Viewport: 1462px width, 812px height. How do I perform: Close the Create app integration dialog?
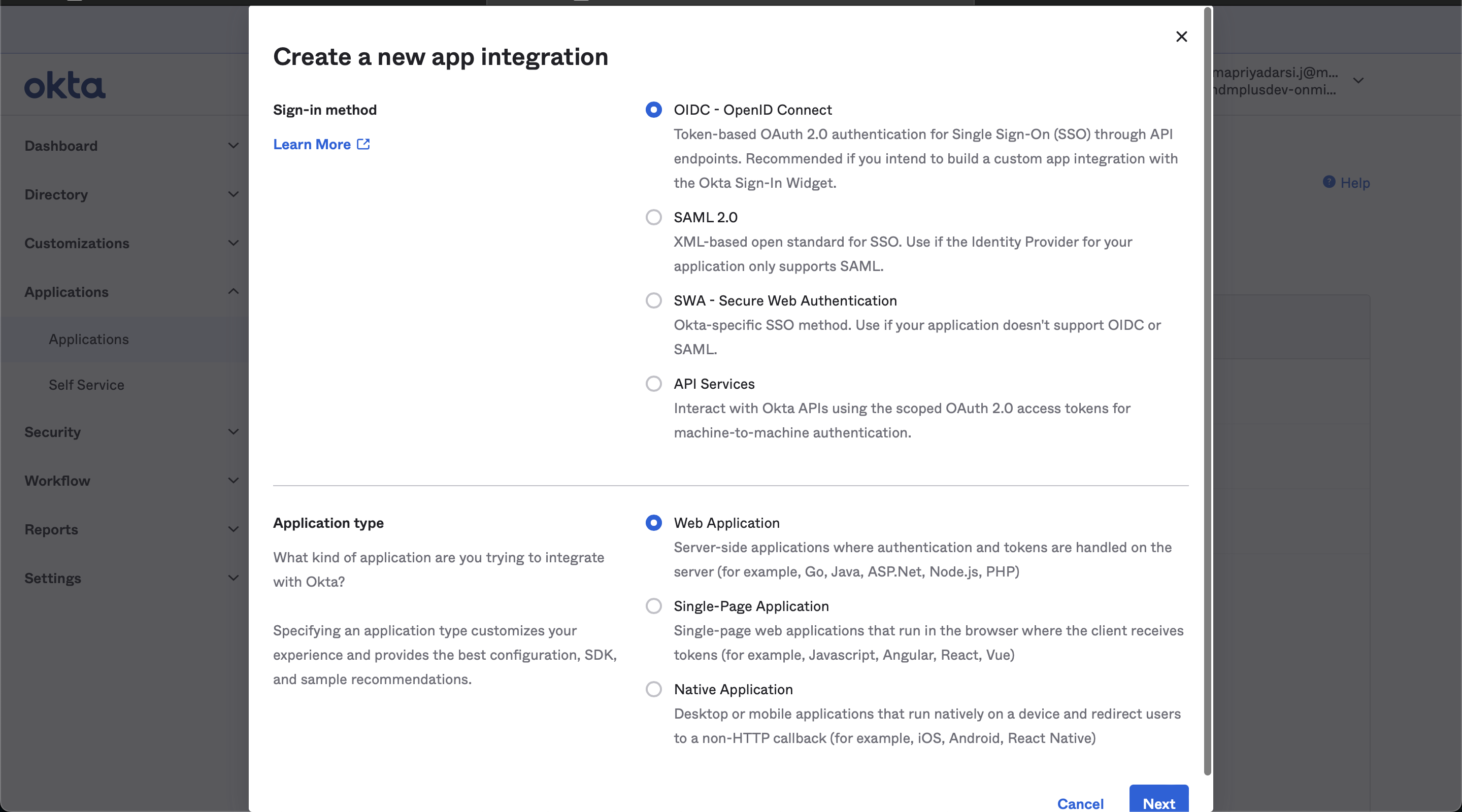1181,37
